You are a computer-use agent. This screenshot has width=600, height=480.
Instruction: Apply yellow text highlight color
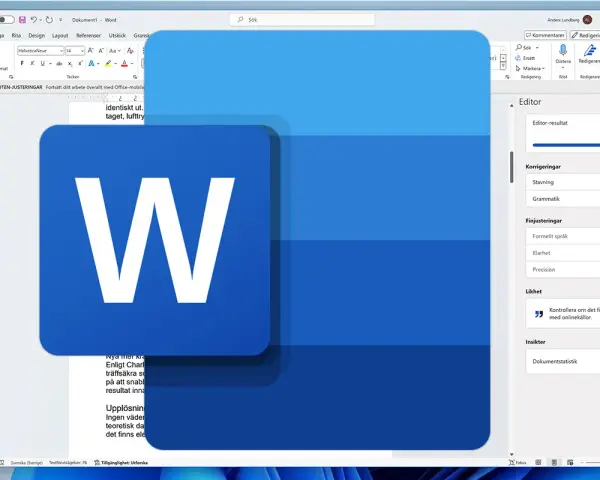point(108,64)
